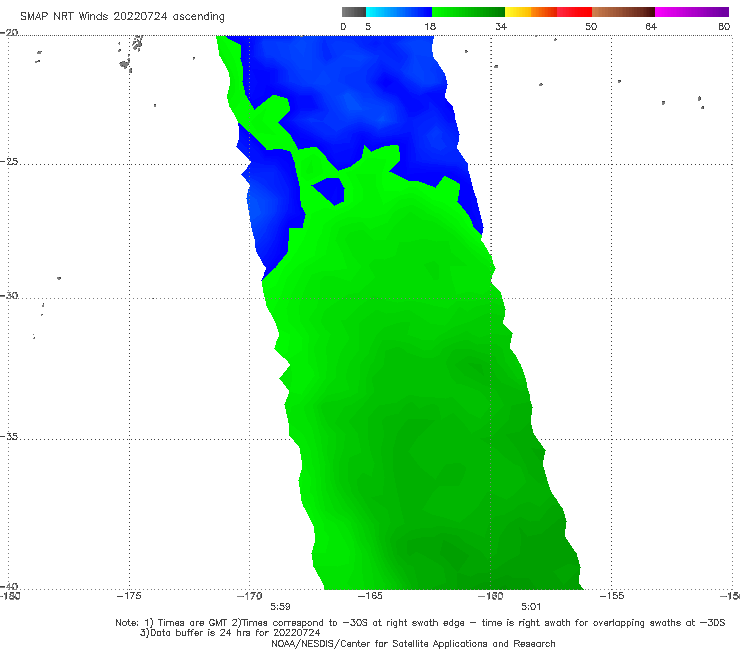Screen dimensions: 740x650
Task: Click the longitude label '-165'
Action: (370, 596)
